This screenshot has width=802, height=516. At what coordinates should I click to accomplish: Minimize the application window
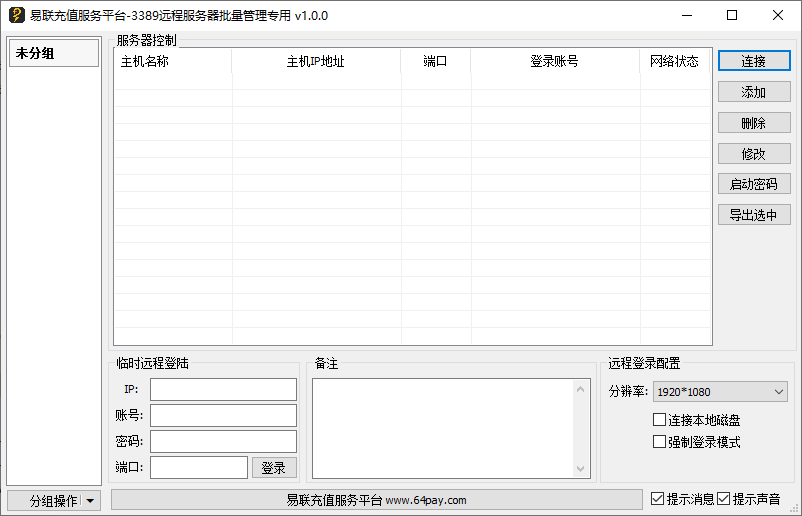pos(687,15)
